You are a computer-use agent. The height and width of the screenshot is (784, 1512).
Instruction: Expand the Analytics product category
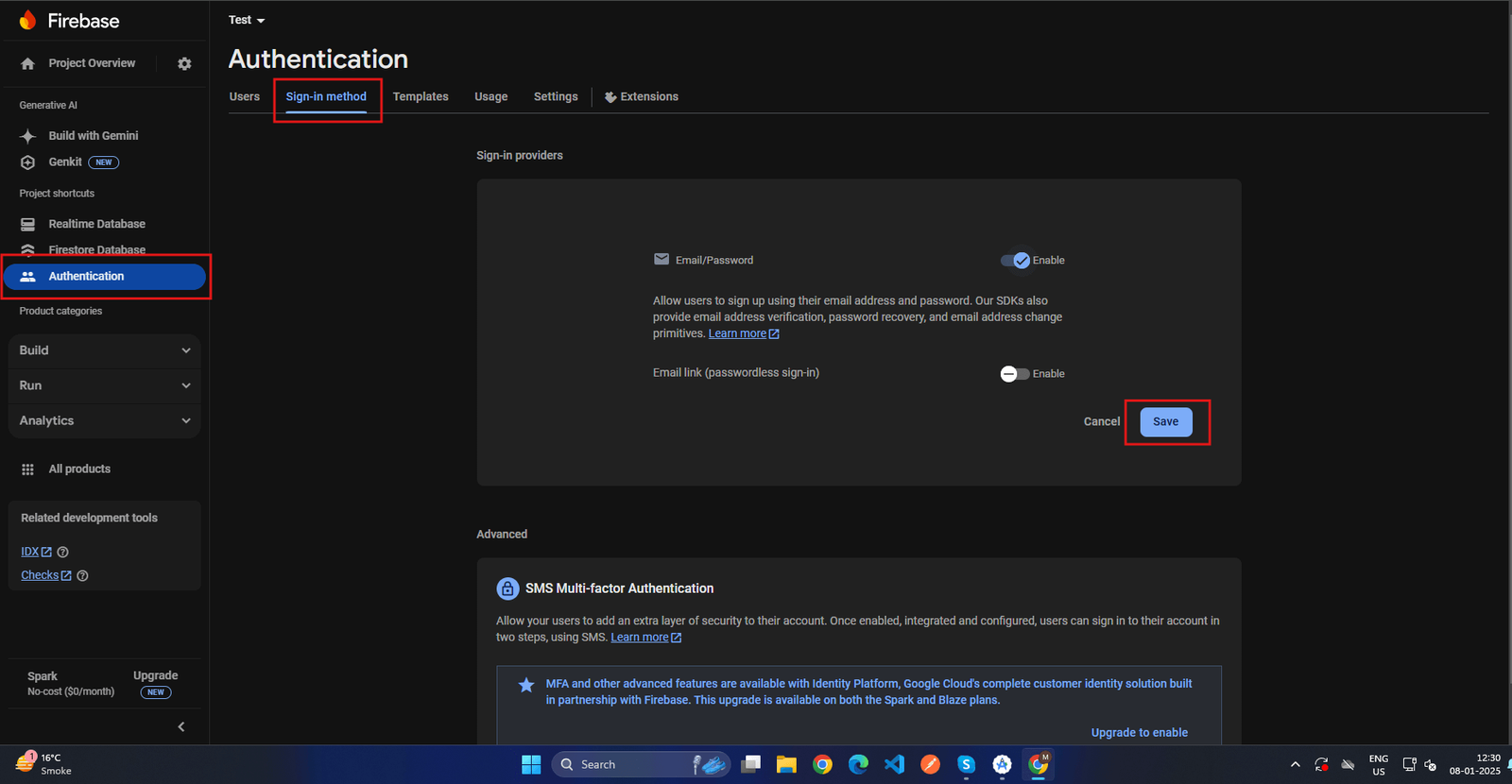pos(104,420)
